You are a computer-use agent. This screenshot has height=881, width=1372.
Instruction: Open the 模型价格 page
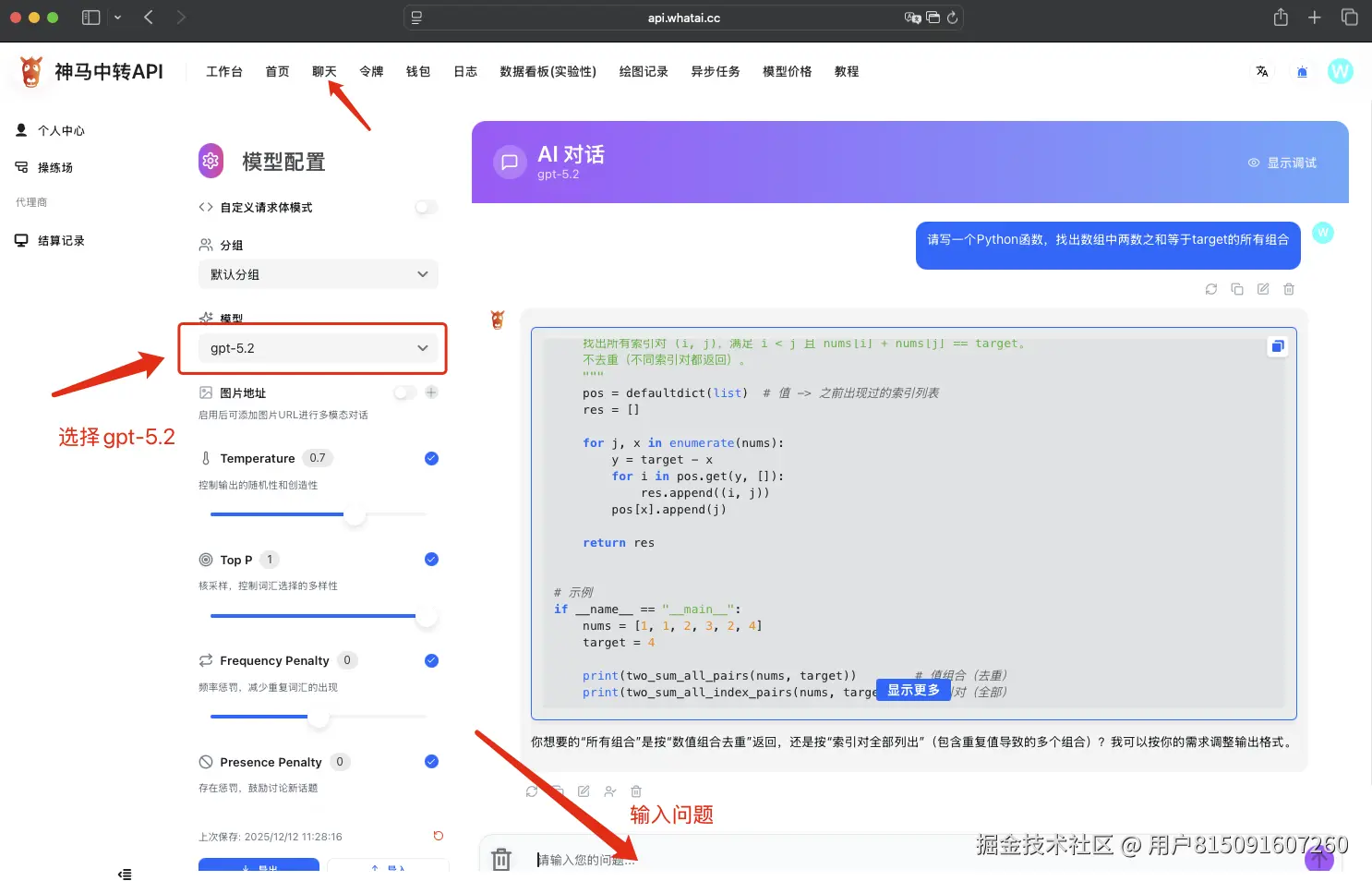tap(787, 71)
